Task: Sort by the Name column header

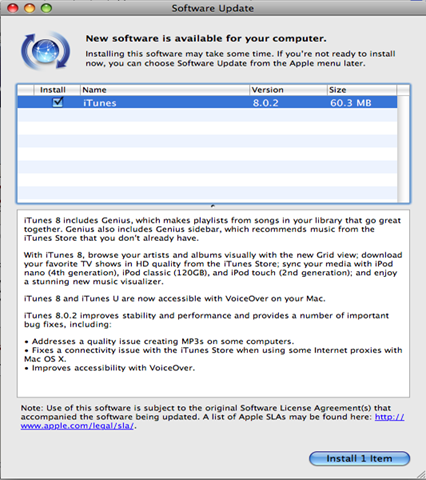Action: (165, 90)
